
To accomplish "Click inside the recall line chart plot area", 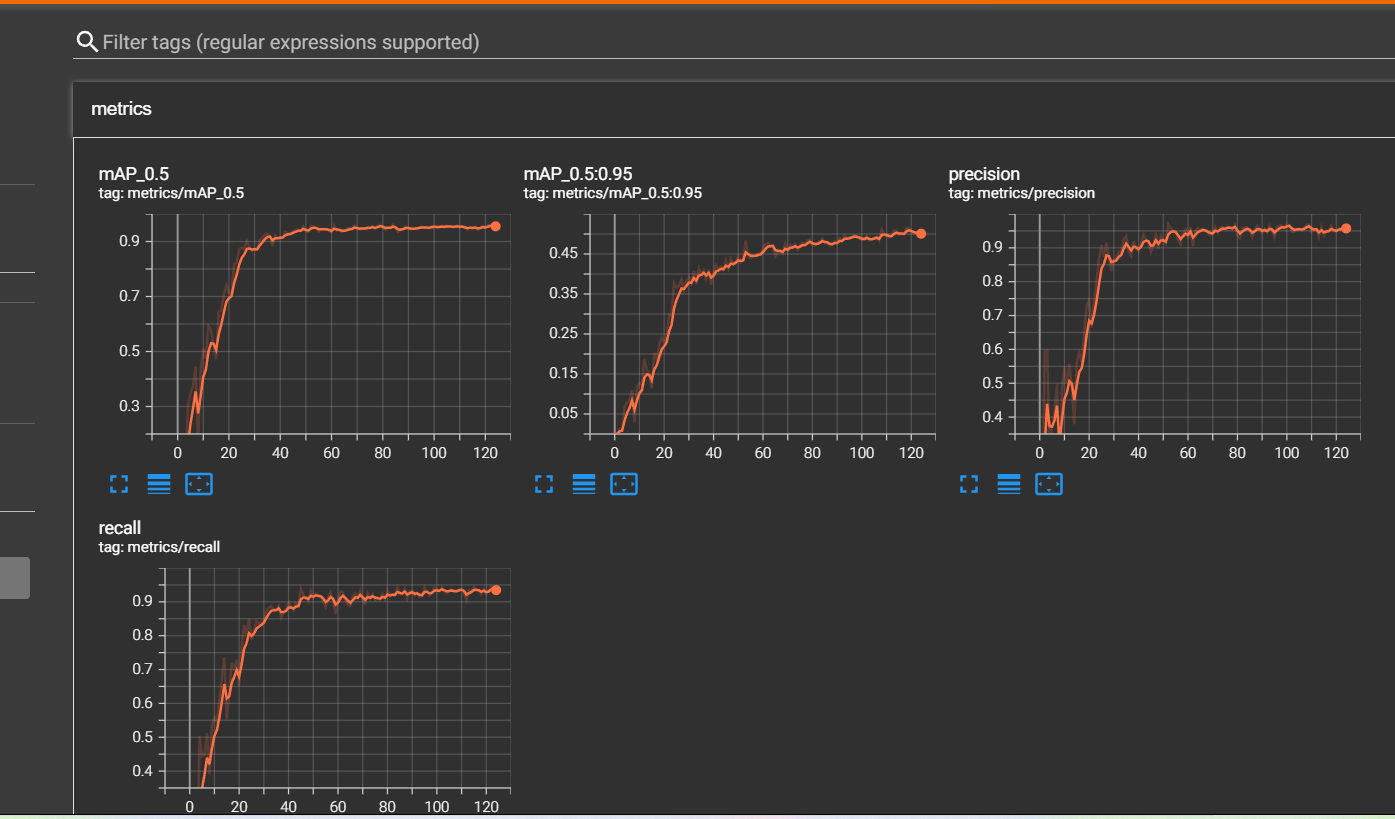I will point(336,680).
